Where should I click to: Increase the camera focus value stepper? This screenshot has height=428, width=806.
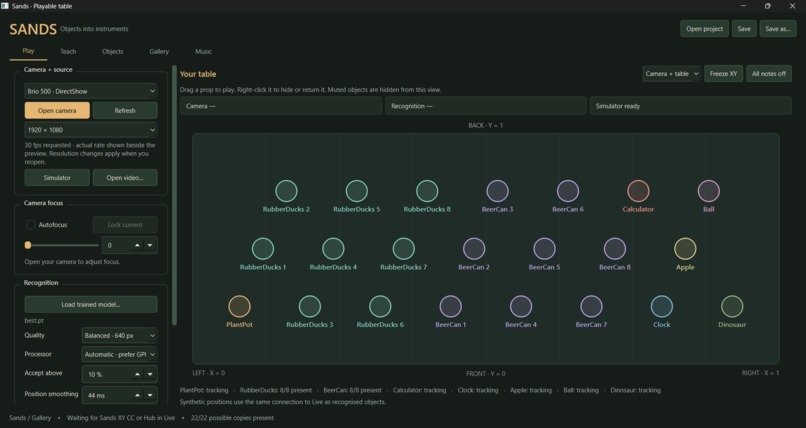pos(137,246)
